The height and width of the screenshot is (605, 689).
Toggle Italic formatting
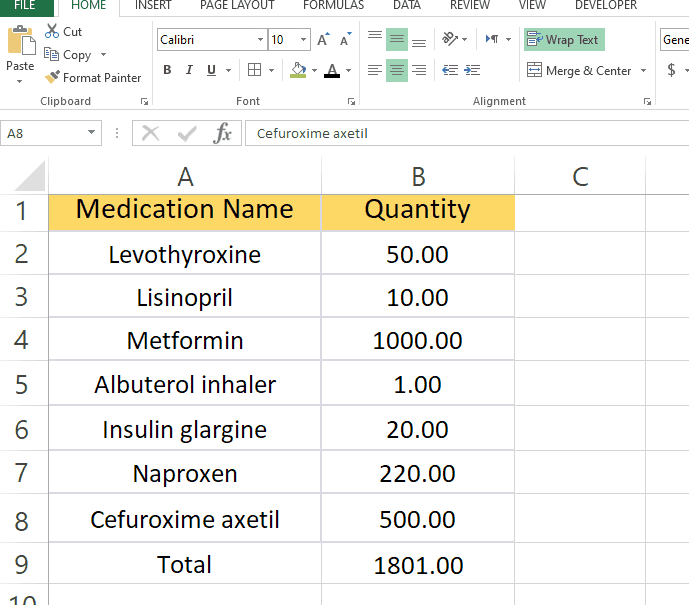(189, 70)
